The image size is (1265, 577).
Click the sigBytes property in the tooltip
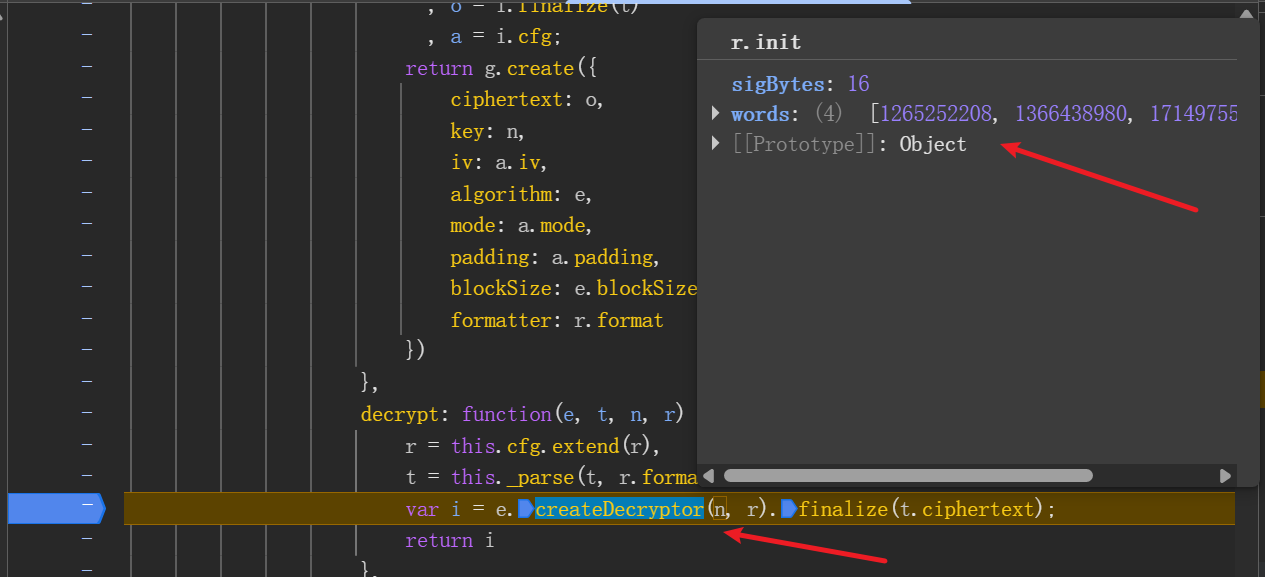pos(778,83)
